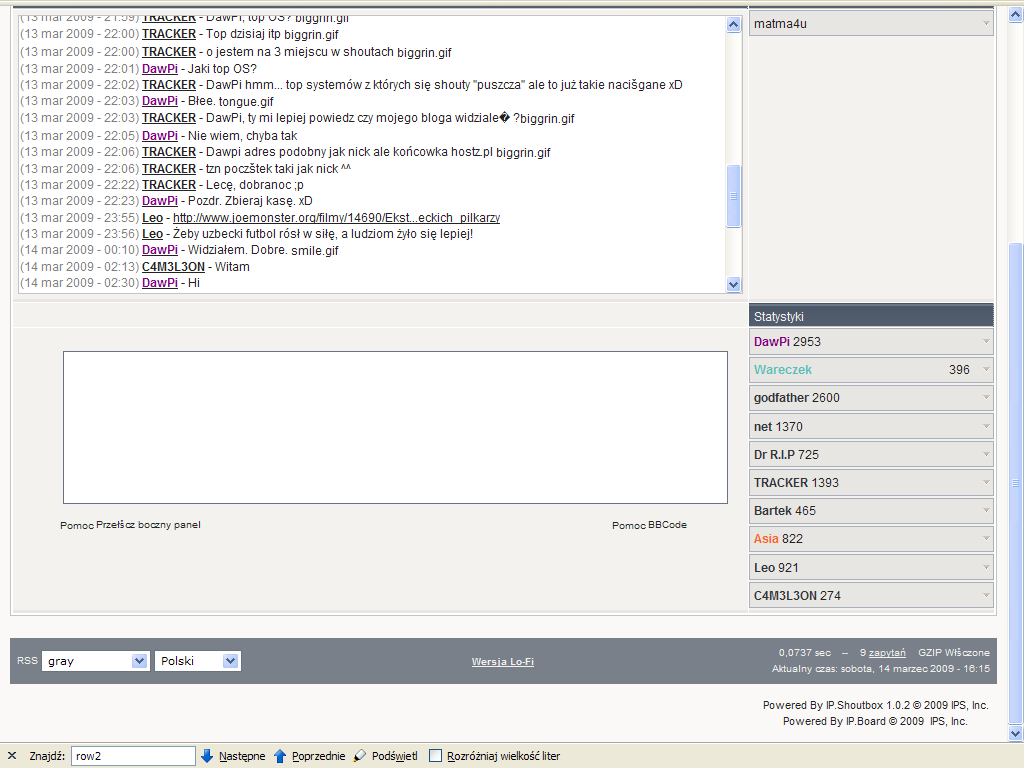Enable the Rozróżniaj wielkość liter checkbox
The height and width of the screenshot is (768, 1024).
click(435, 756)
